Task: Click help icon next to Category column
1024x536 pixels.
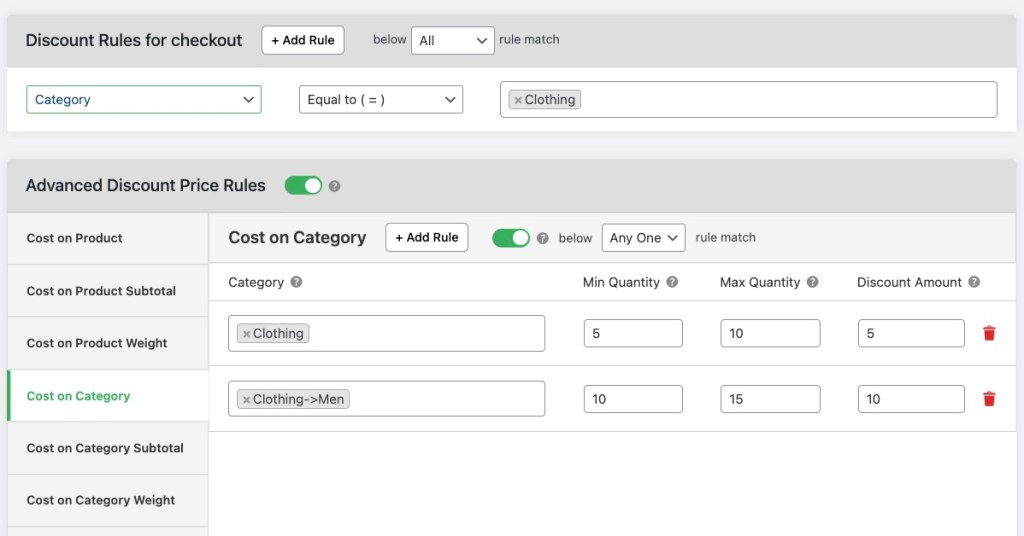Action: point(297,283)
